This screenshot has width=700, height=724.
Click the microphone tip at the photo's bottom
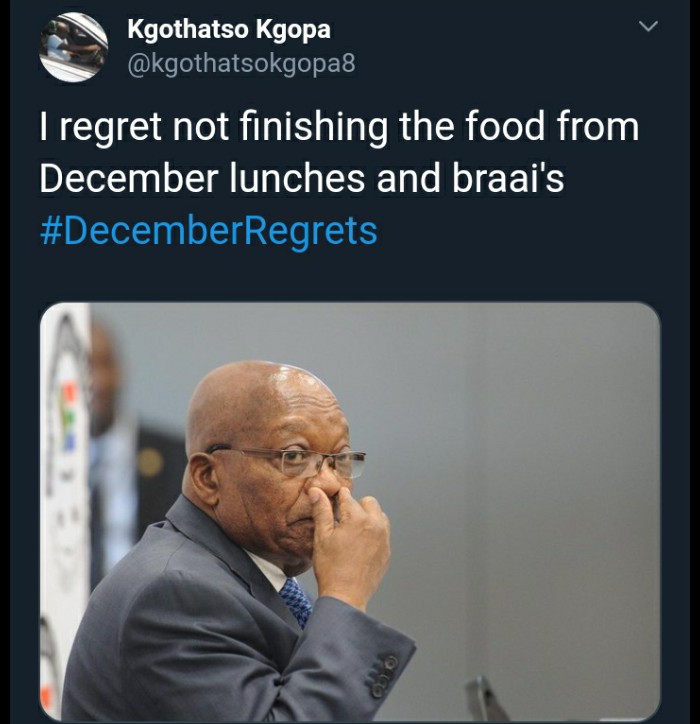click(x=485, y=698)
